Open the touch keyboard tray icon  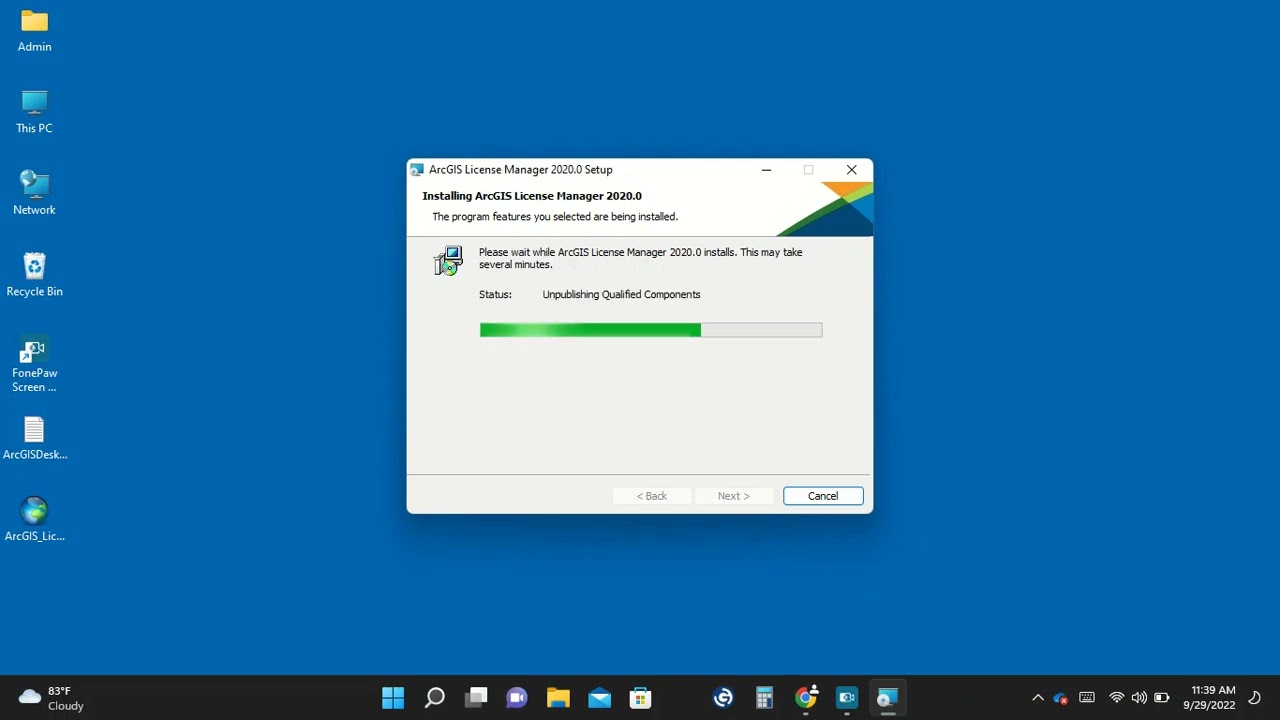coord(1087,698)
